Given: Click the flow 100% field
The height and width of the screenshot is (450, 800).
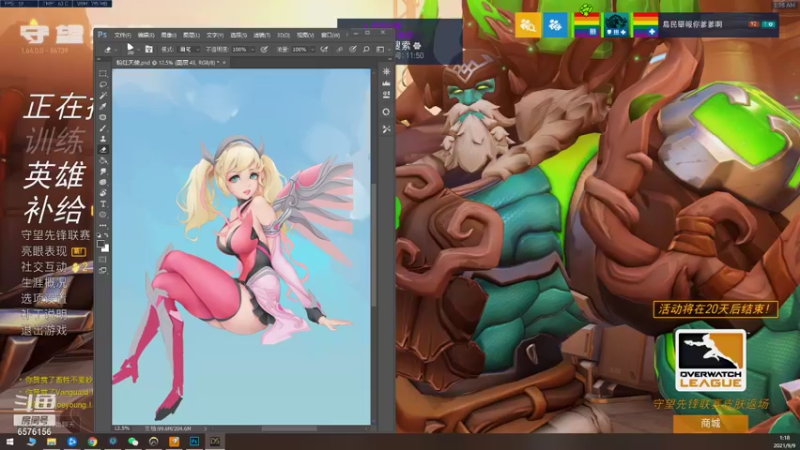Looking at the screenshot, I should point(299,49).
